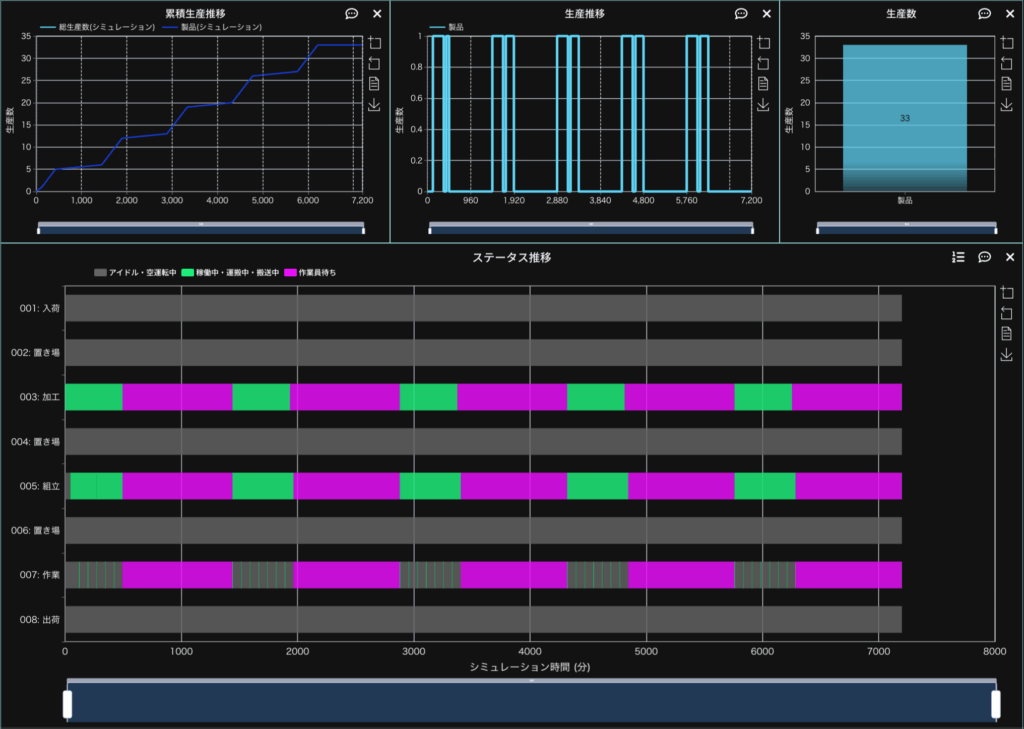Click left handle of ステータス推移 zoom slider
Image resolution: width=1024 pixels, height=729 pixels.
(x=68, y=704)
